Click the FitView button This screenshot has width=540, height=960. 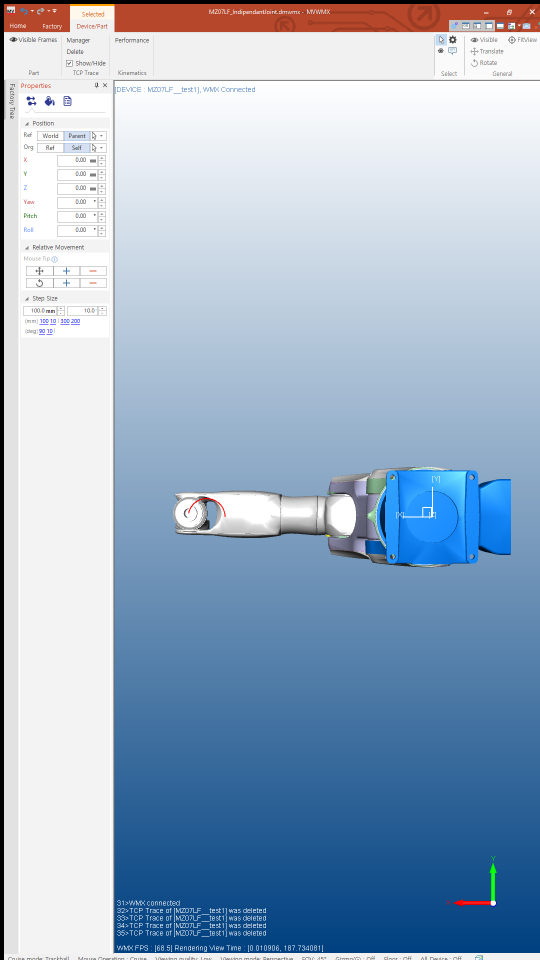pyautogui.click(x=522, y=40)
